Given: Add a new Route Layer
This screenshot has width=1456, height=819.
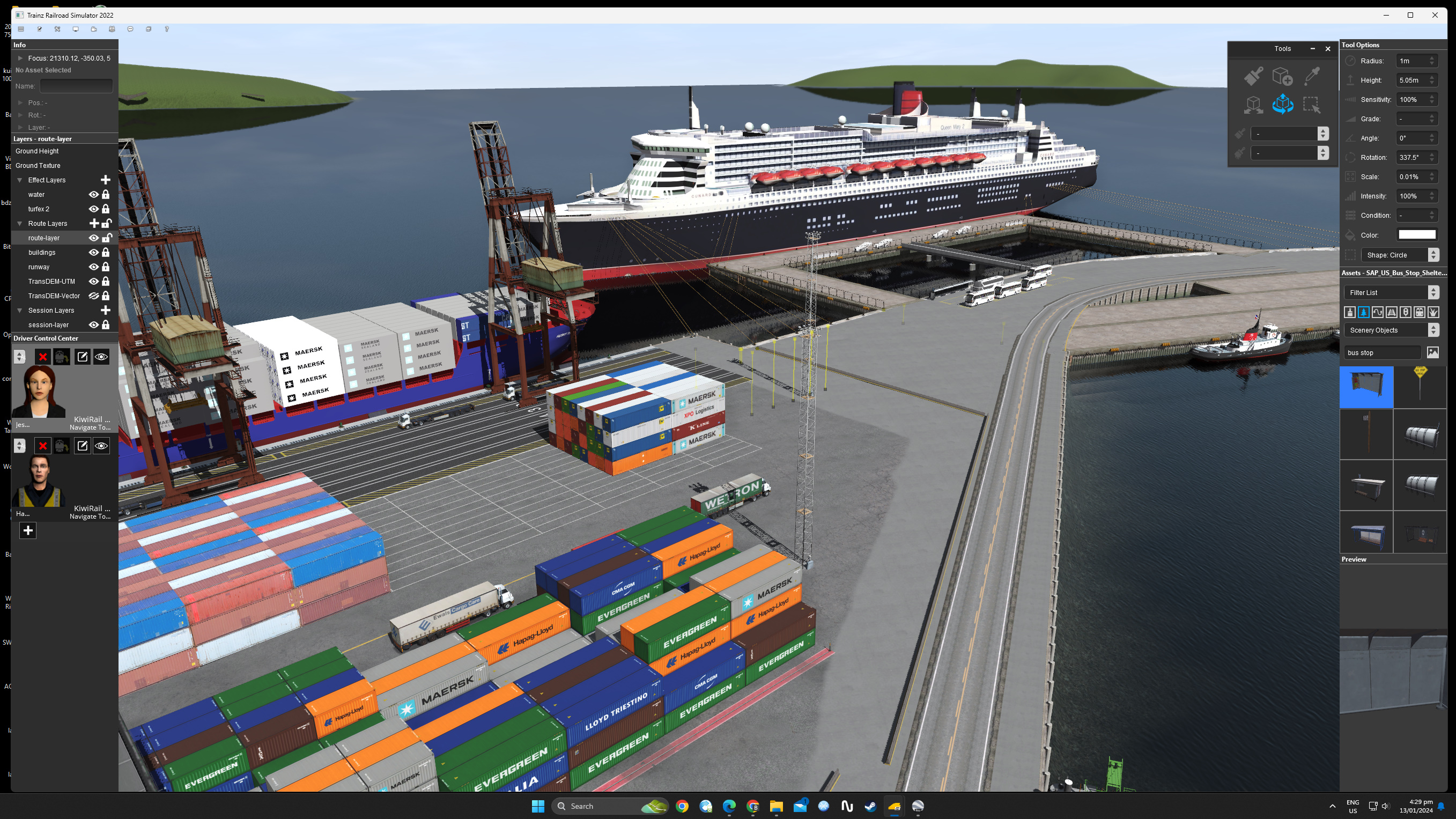Looking at the screenshot, I should [x=94, y=223].
